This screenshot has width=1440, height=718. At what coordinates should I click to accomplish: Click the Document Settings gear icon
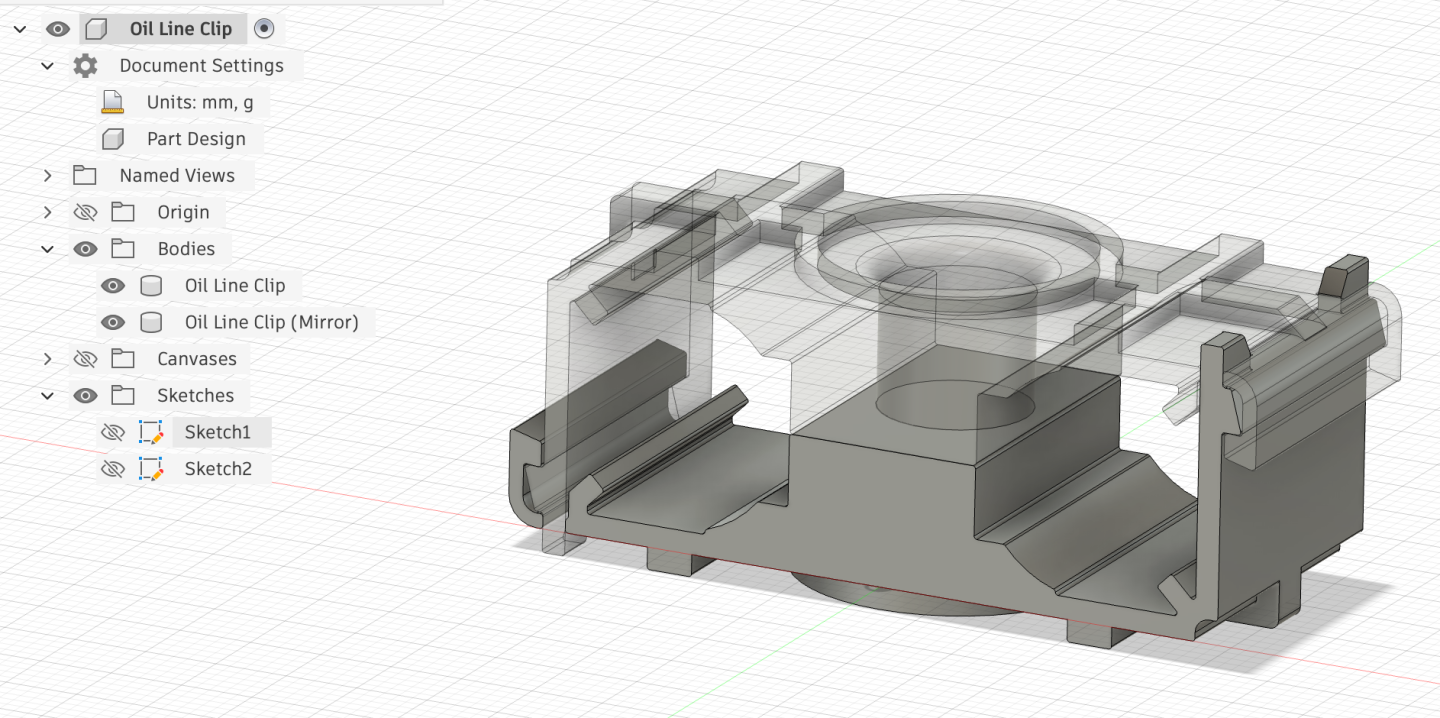[85, 66]
